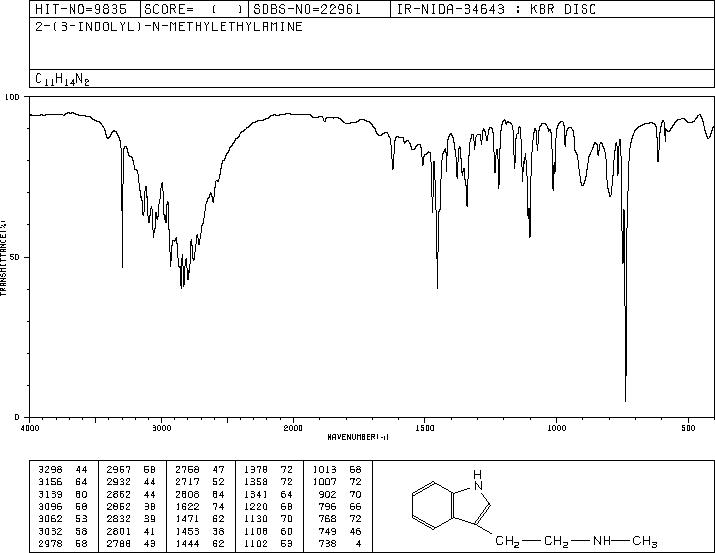Click the 2717 peak table entry
The image size is (715, 553).
click(x=200, y=482)
